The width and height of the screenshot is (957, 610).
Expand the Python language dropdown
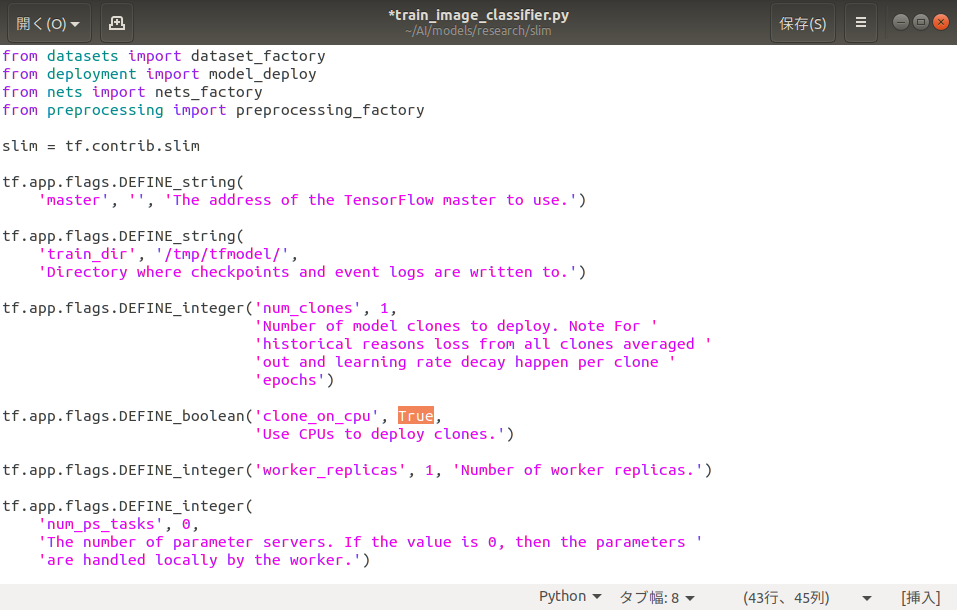pyautogui.click(x=570, y=597)
